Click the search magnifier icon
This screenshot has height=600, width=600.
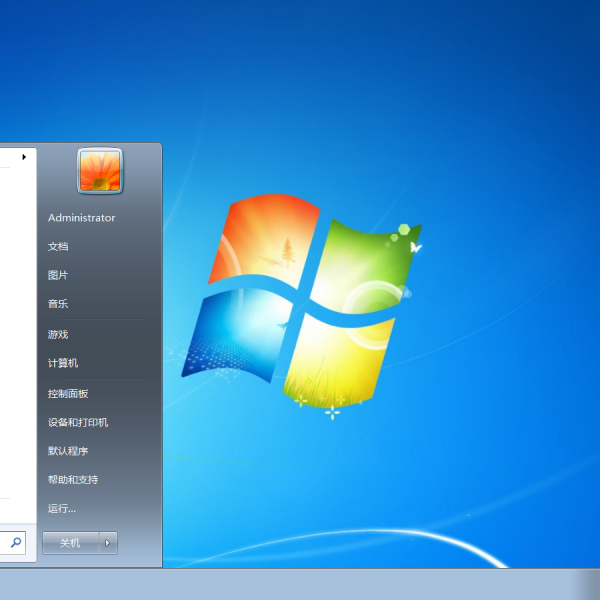point(16,542)
